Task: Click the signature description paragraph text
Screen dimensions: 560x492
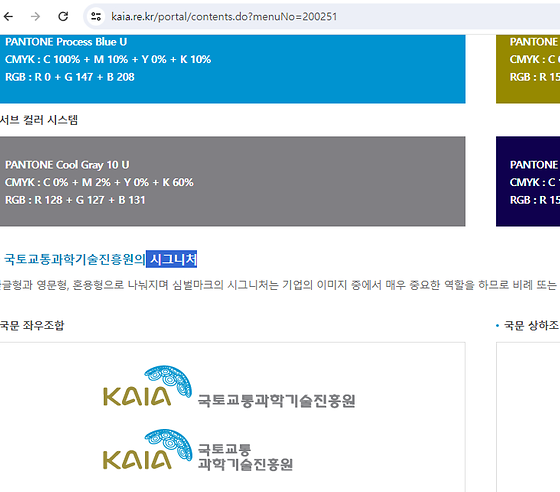Action: (x=279, y=285)
